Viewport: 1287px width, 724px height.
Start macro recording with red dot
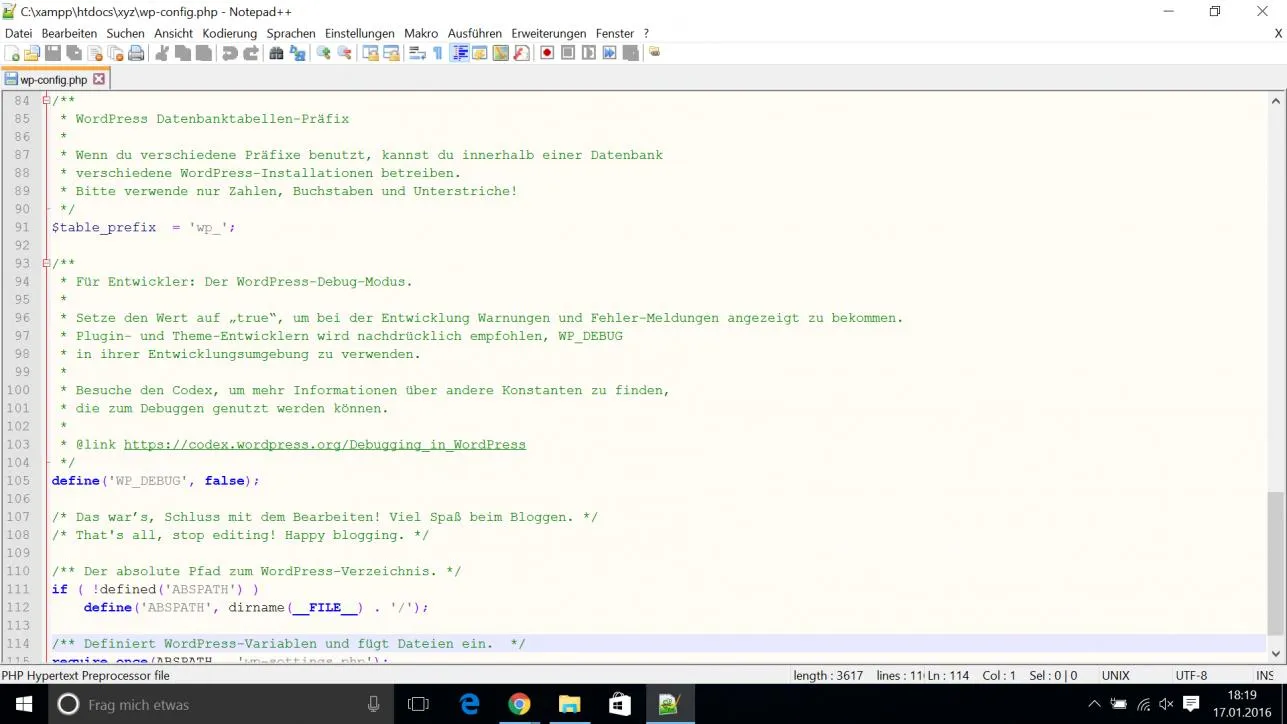547,53
